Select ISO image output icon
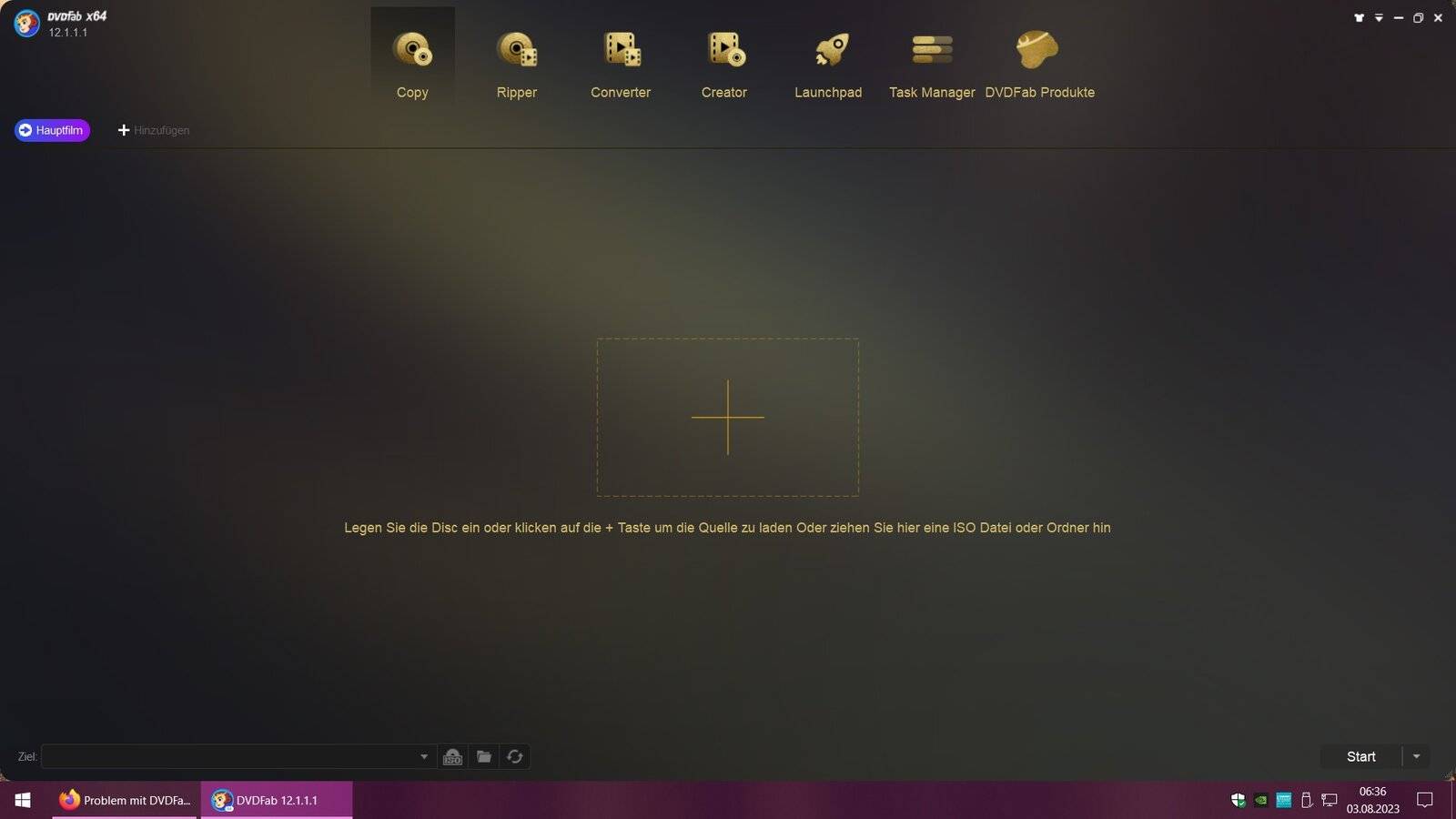The width and height of the screenshot is (1456, 819). click(x=452, y=756)
